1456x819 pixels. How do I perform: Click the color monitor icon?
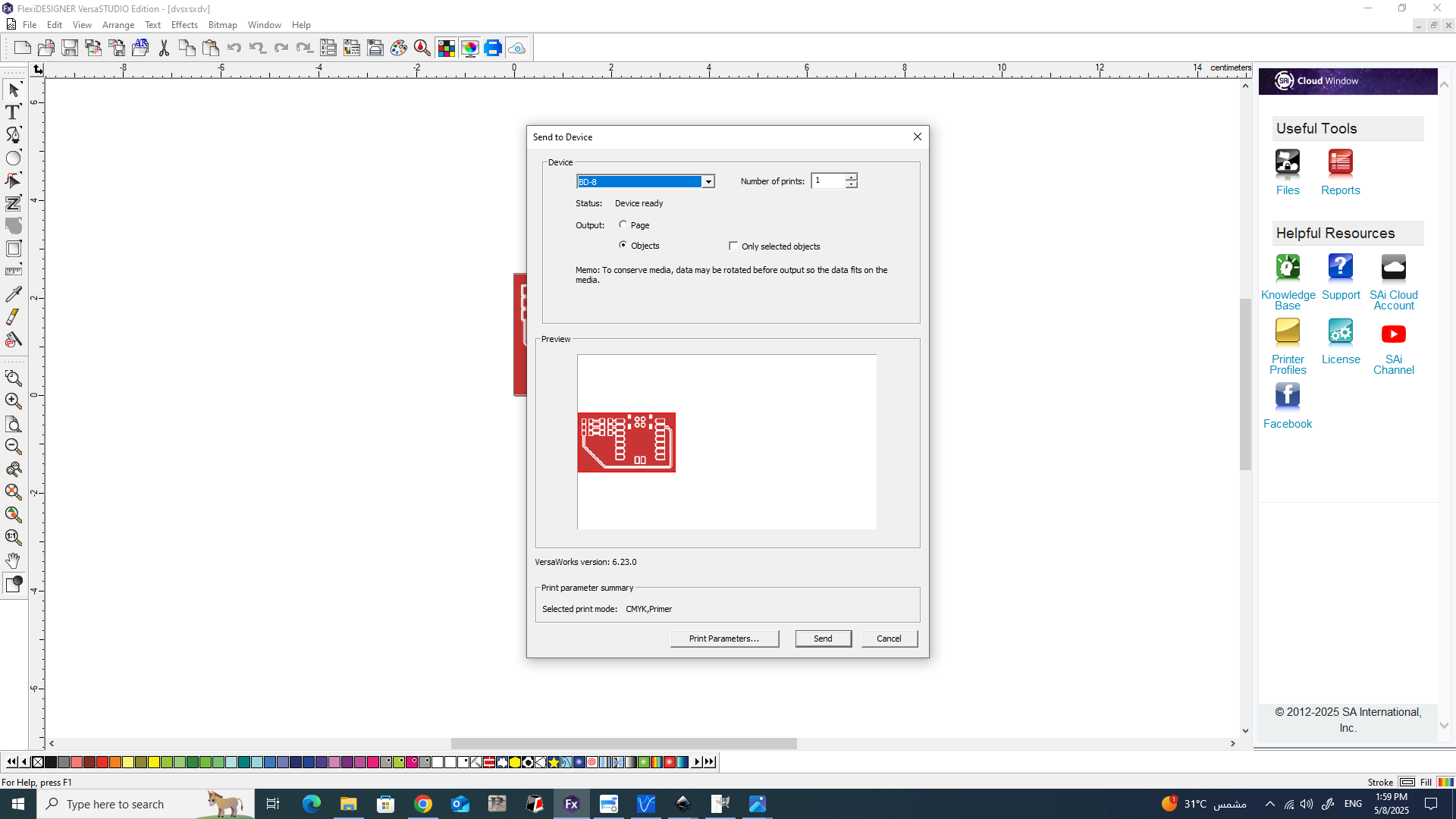coord(469,49)
